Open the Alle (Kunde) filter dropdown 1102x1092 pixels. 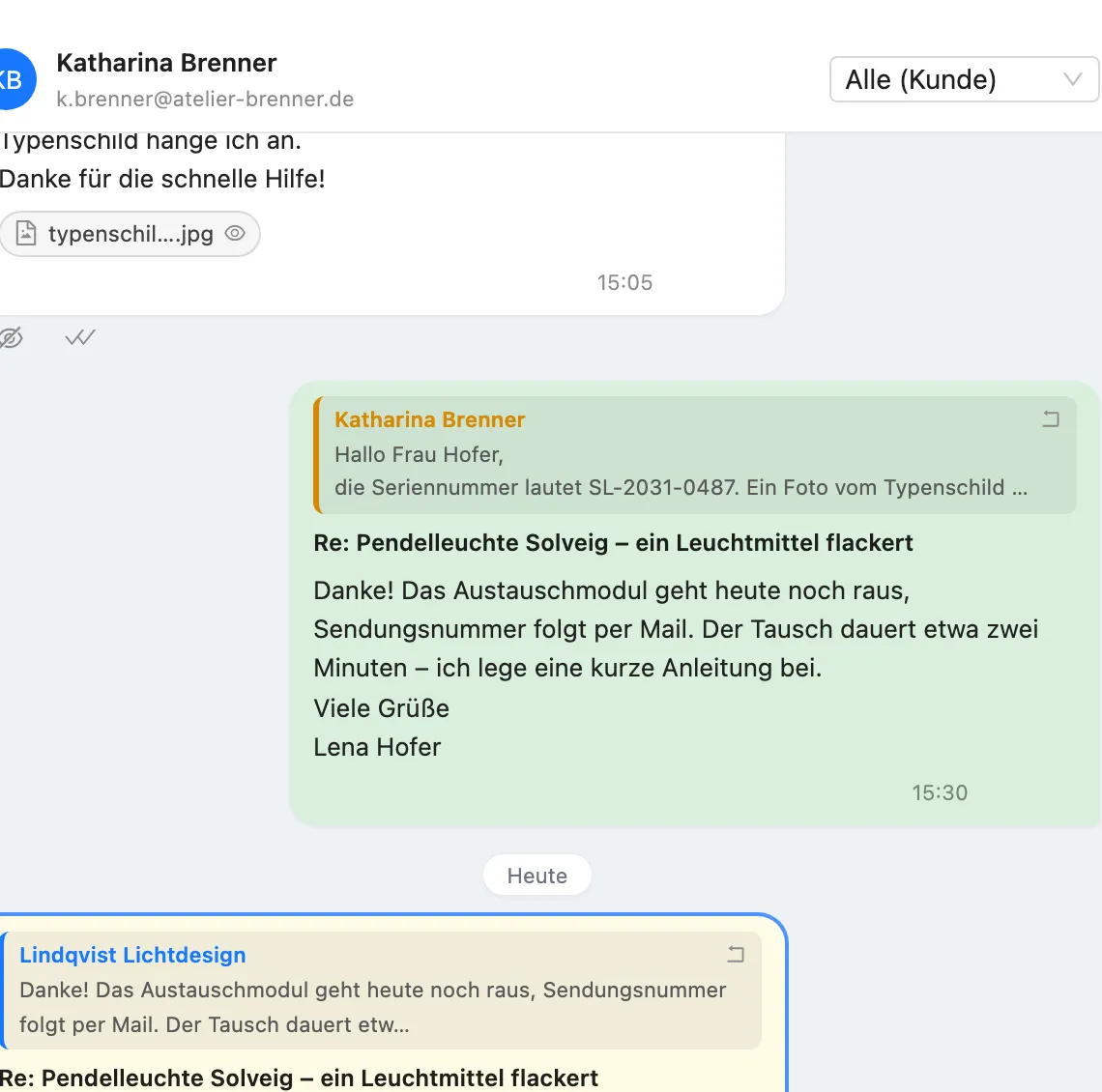[x=964, y=79]
